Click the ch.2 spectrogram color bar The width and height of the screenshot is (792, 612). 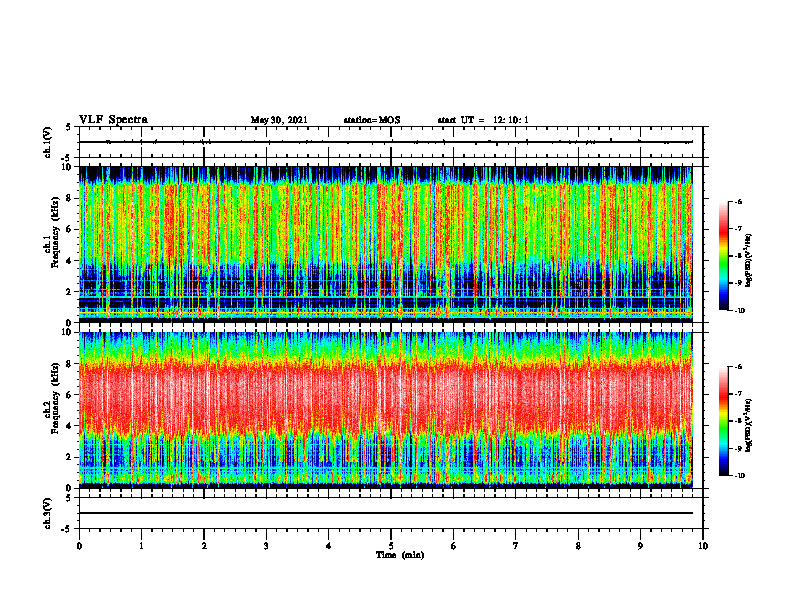tap(724, 421)
